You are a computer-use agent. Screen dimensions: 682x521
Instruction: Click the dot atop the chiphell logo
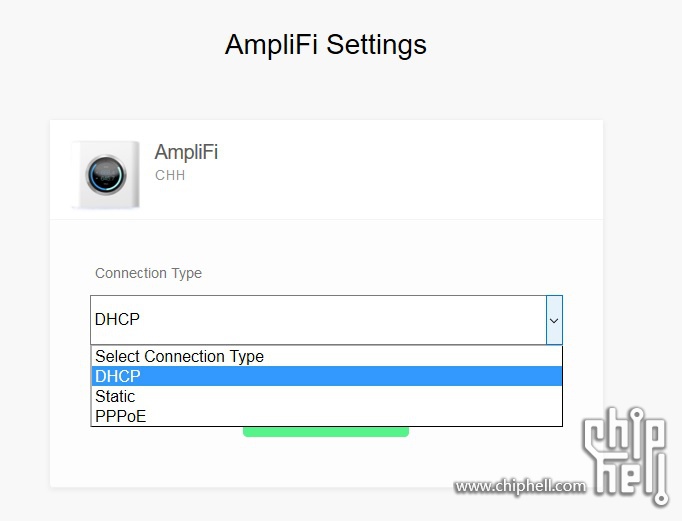(637, 414)
